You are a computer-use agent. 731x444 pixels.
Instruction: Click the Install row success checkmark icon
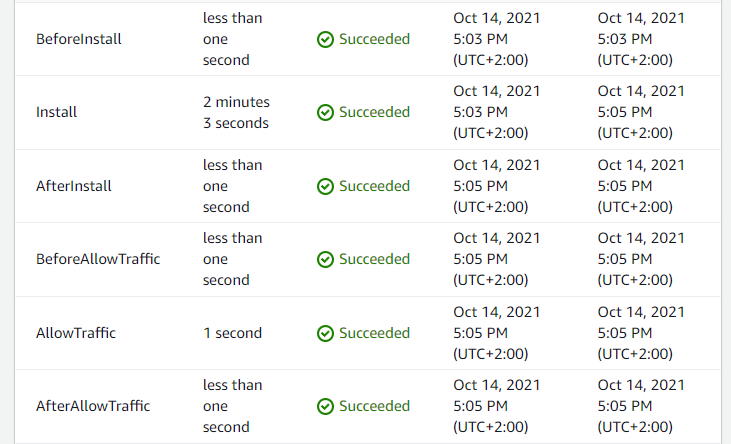pyautogui.click(x=325, y=112)
